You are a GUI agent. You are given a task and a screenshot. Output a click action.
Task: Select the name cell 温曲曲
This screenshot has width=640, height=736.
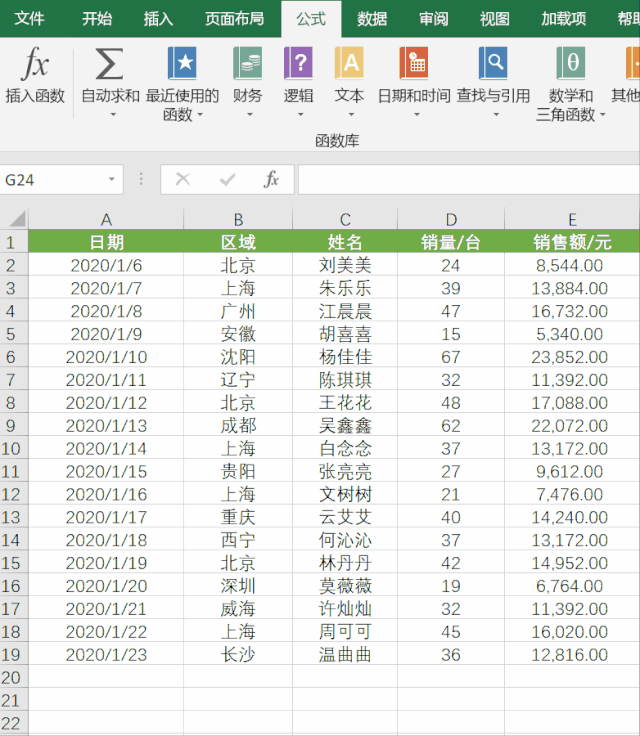coord(345,654)
